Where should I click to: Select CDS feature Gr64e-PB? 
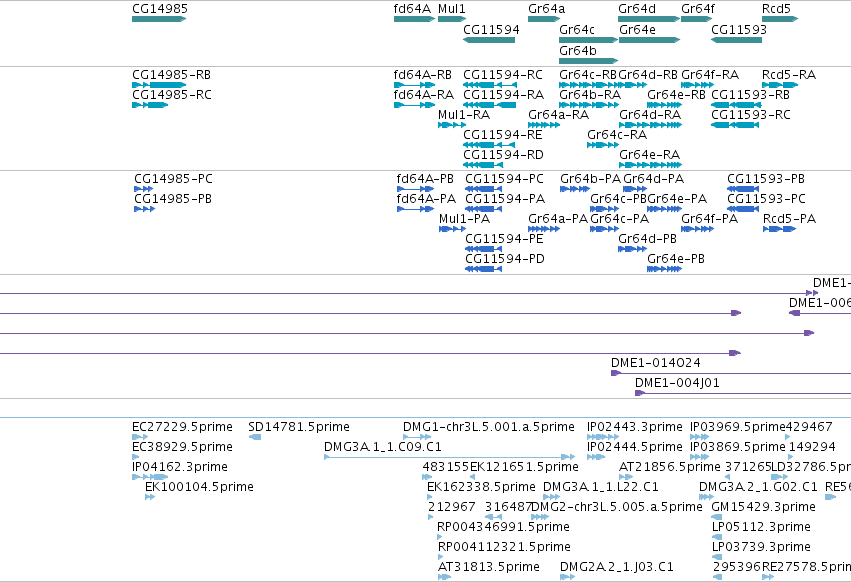pos(664,269)
